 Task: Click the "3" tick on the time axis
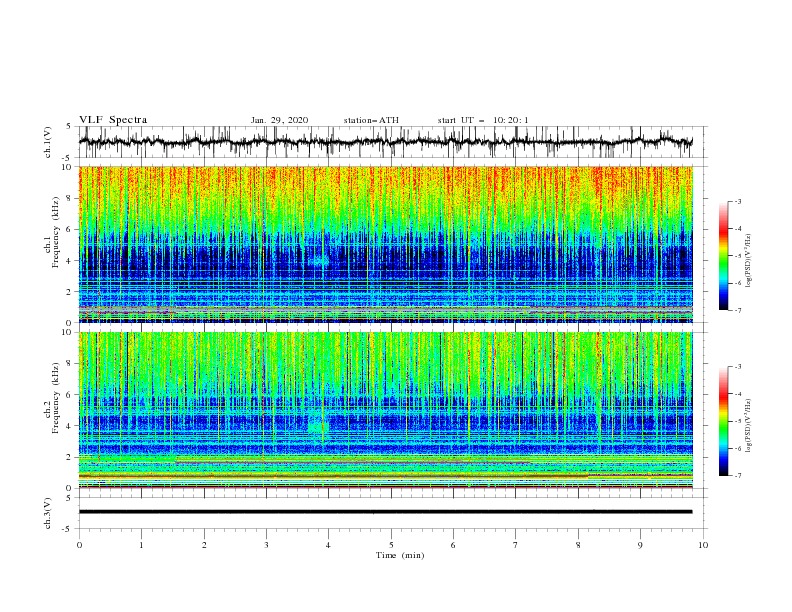point(266,545)
